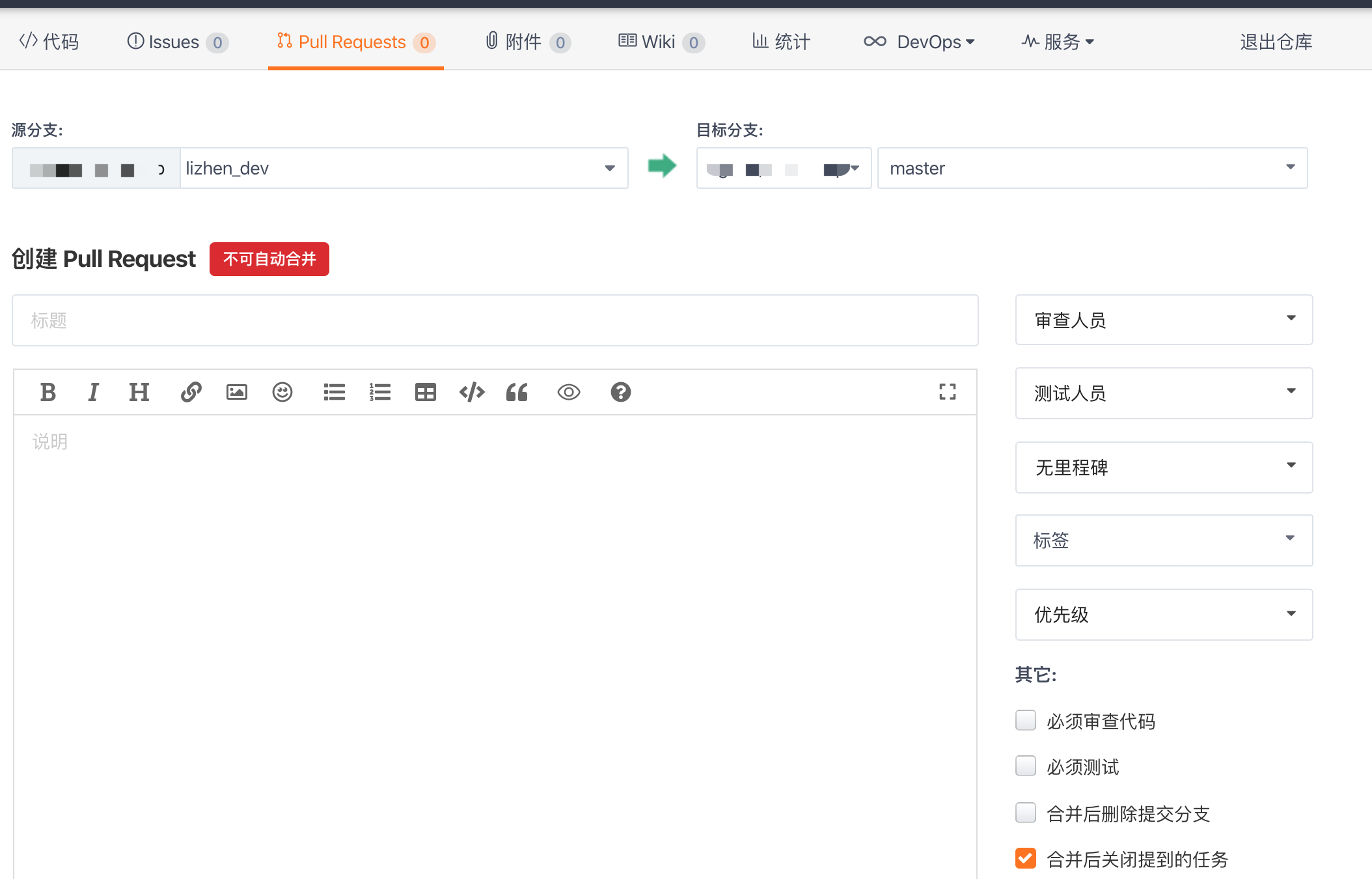The width and height of the screenshot is (1372, 879).
Task: Enter fullscreen editor mode
Action: coord(947,391)
